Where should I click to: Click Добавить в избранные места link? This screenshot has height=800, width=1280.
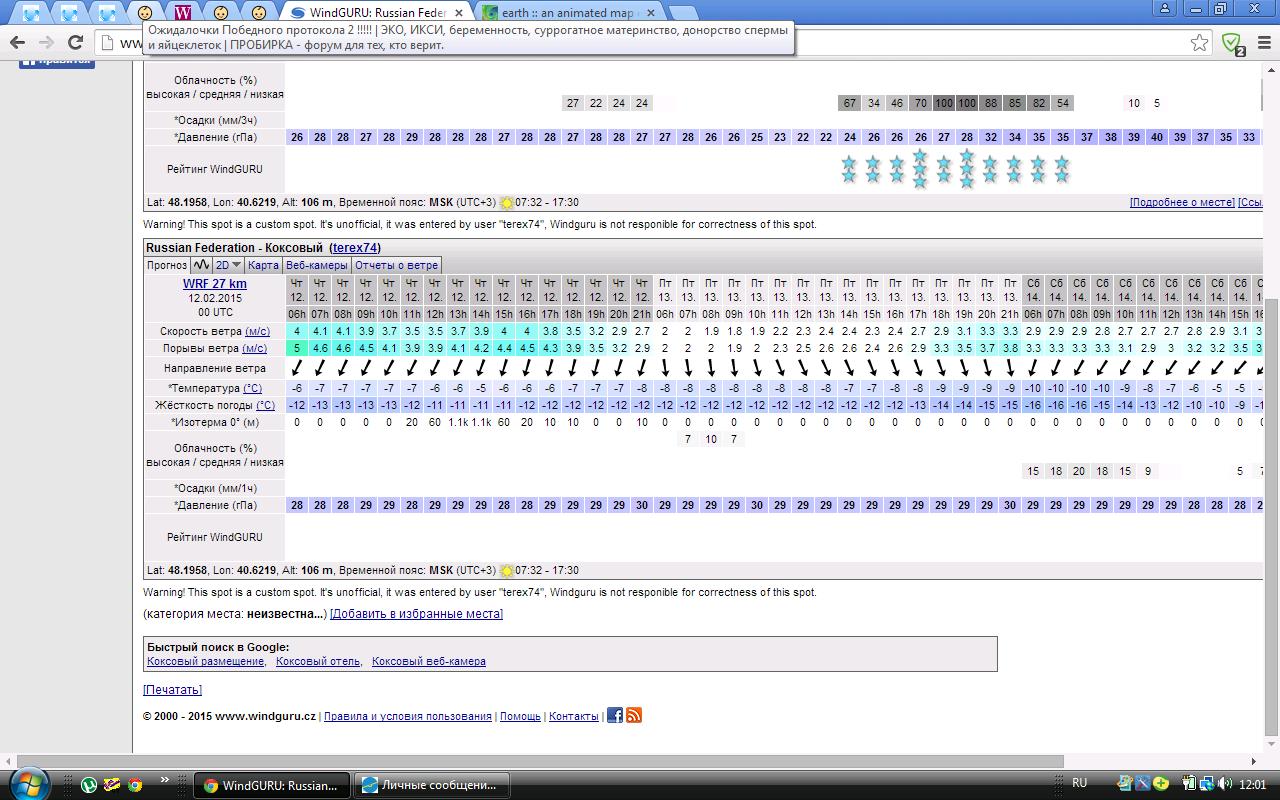pyautogui.click(x=416, y=613)
